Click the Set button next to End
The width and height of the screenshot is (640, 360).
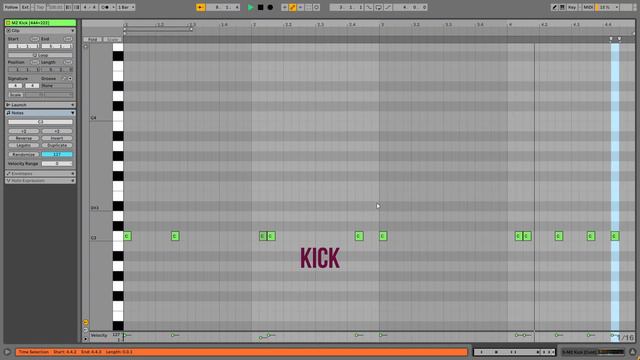click(68, 39)
